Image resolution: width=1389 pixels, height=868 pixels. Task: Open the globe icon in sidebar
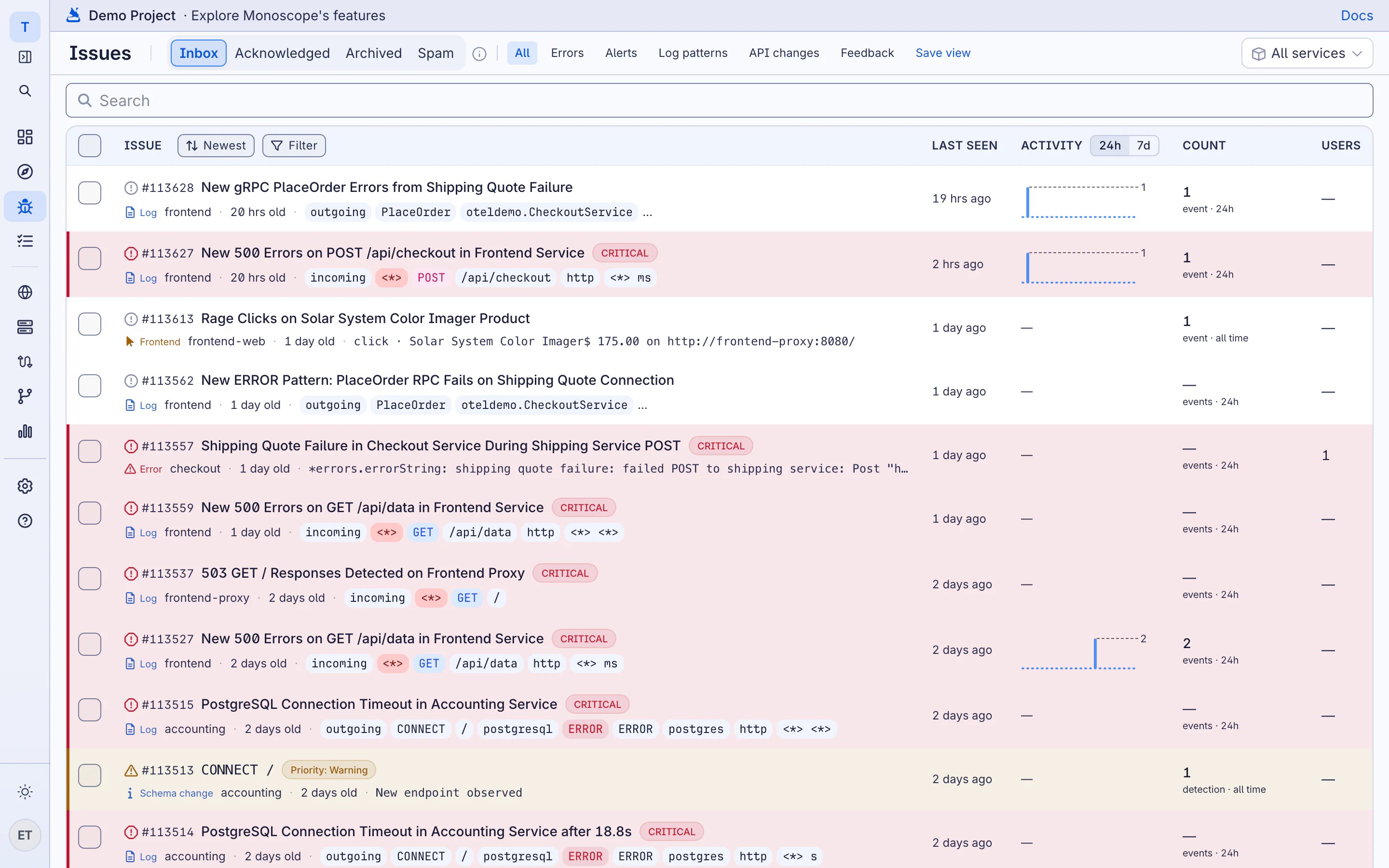point(25,292)
